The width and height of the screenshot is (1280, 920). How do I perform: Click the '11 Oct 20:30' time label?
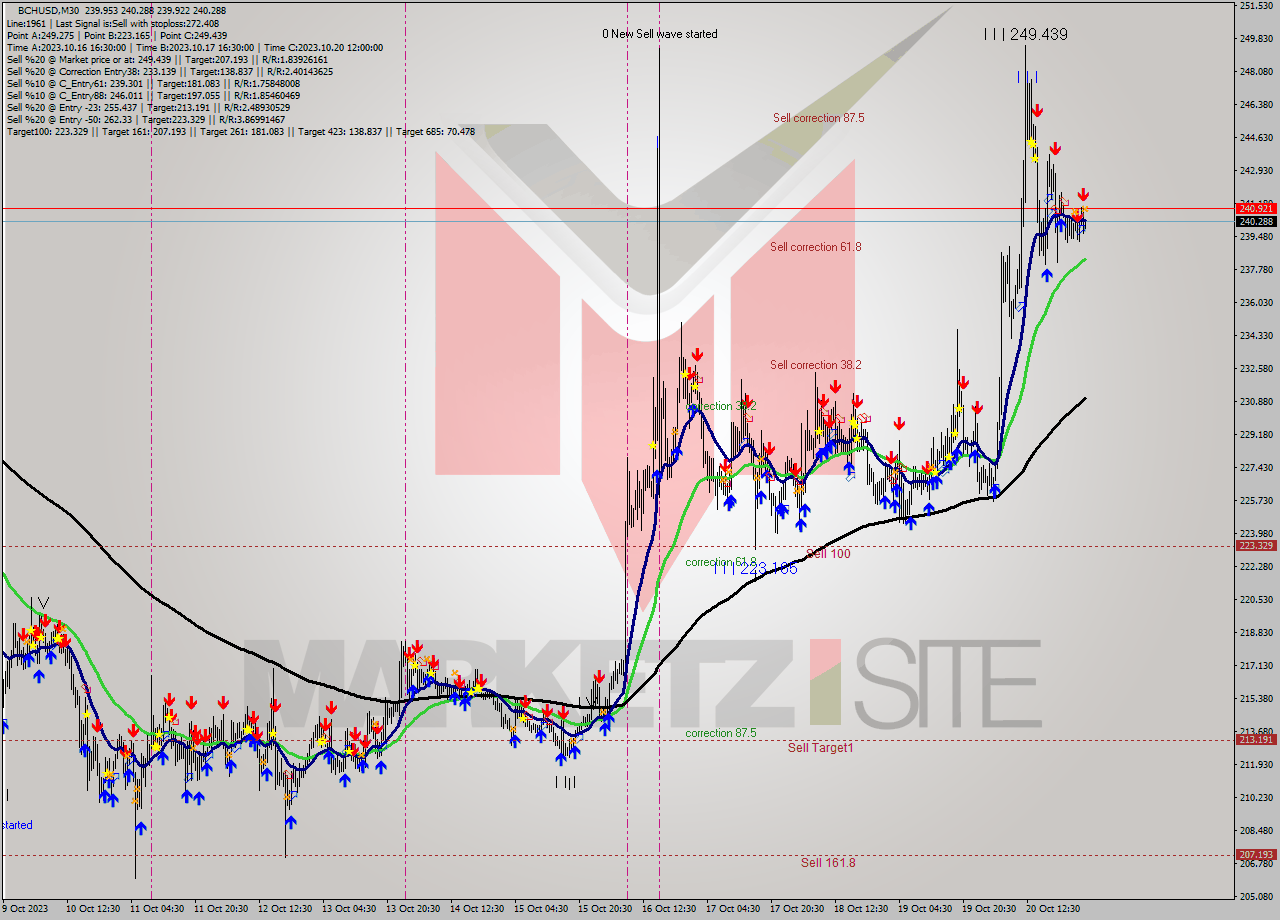tap(222, 909)
